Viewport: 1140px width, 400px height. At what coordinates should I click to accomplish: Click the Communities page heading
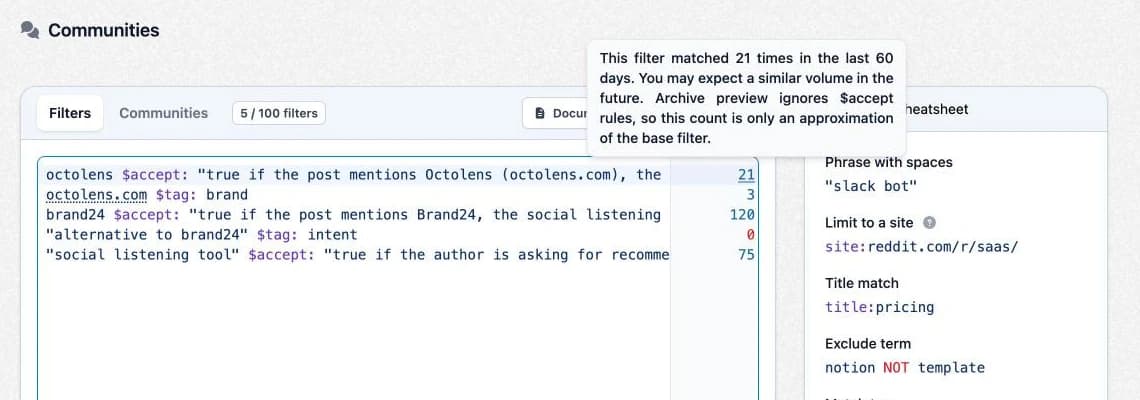[x=103, y=30]
